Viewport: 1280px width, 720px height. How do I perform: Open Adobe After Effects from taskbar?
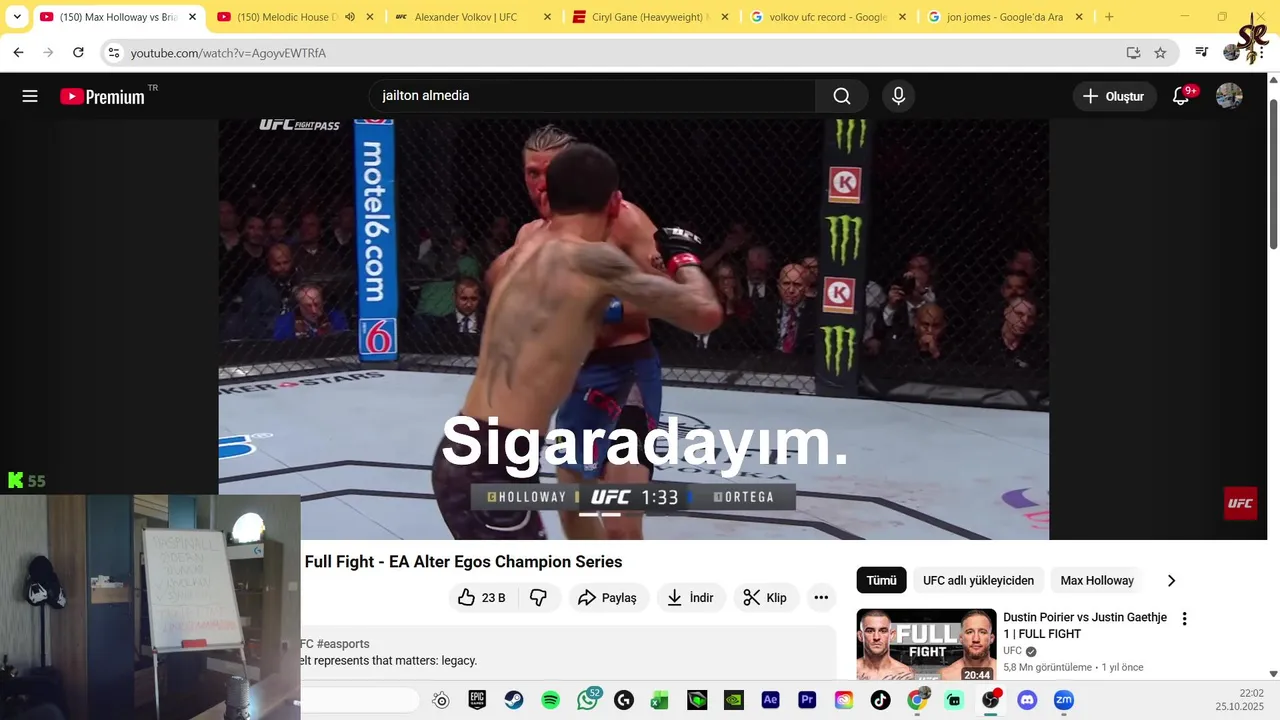[x=770, y=700]
